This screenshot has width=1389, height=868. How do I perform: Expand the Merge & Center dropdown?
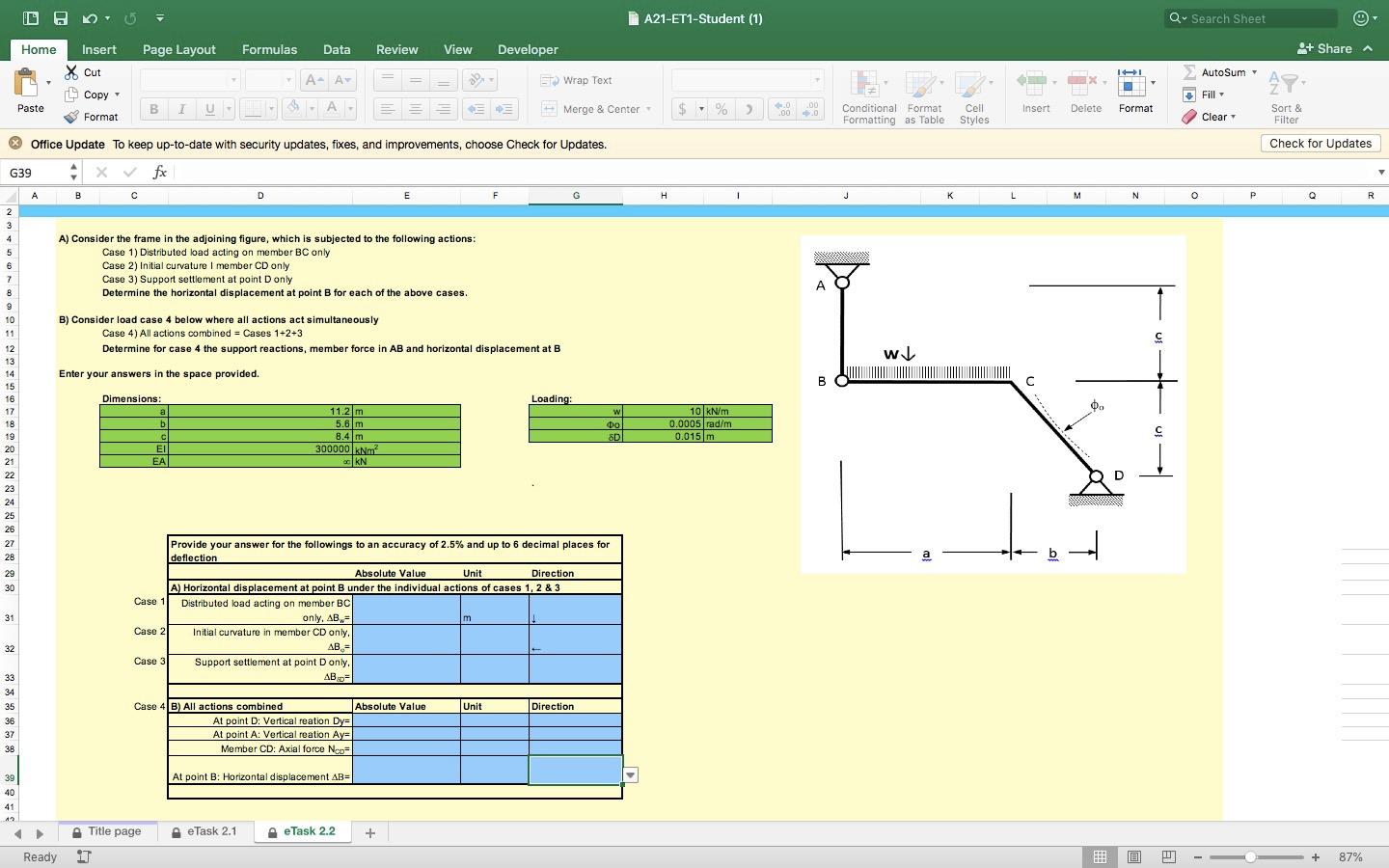pos(648,109)
